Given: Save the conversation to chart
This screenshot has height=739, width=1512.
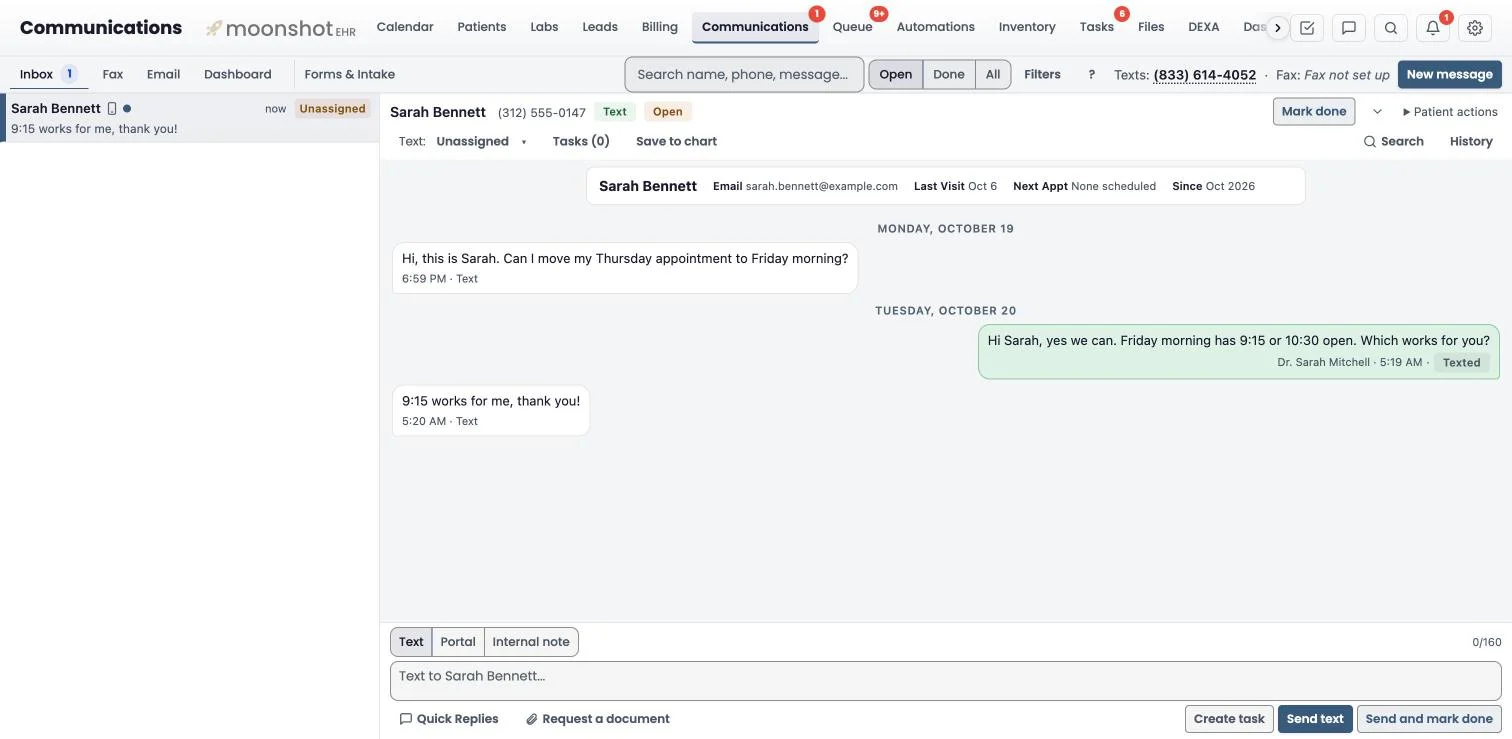Looking at the screenshot, I should click(x=676, y=141).
